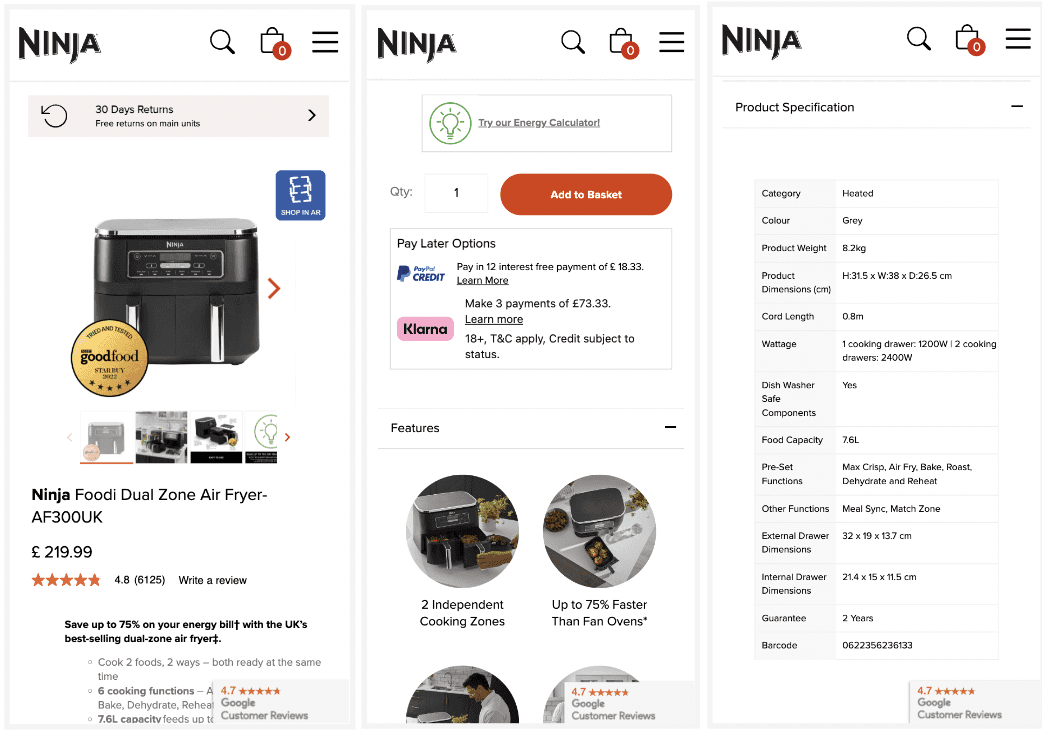Click the lightbulb Energy Calculator icon
This screenshot has height=730, width=1042.
[x=450, y=123]
